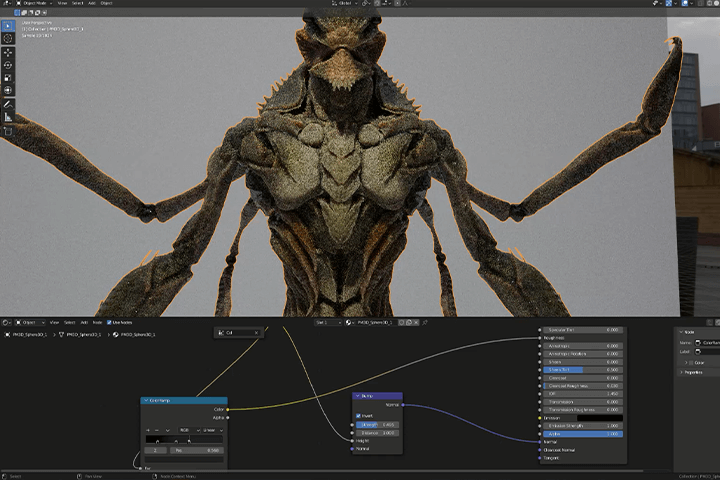Viewport: 720px width, 480px height.
Task: Click the unlink material X button
Action: [416, 322]
